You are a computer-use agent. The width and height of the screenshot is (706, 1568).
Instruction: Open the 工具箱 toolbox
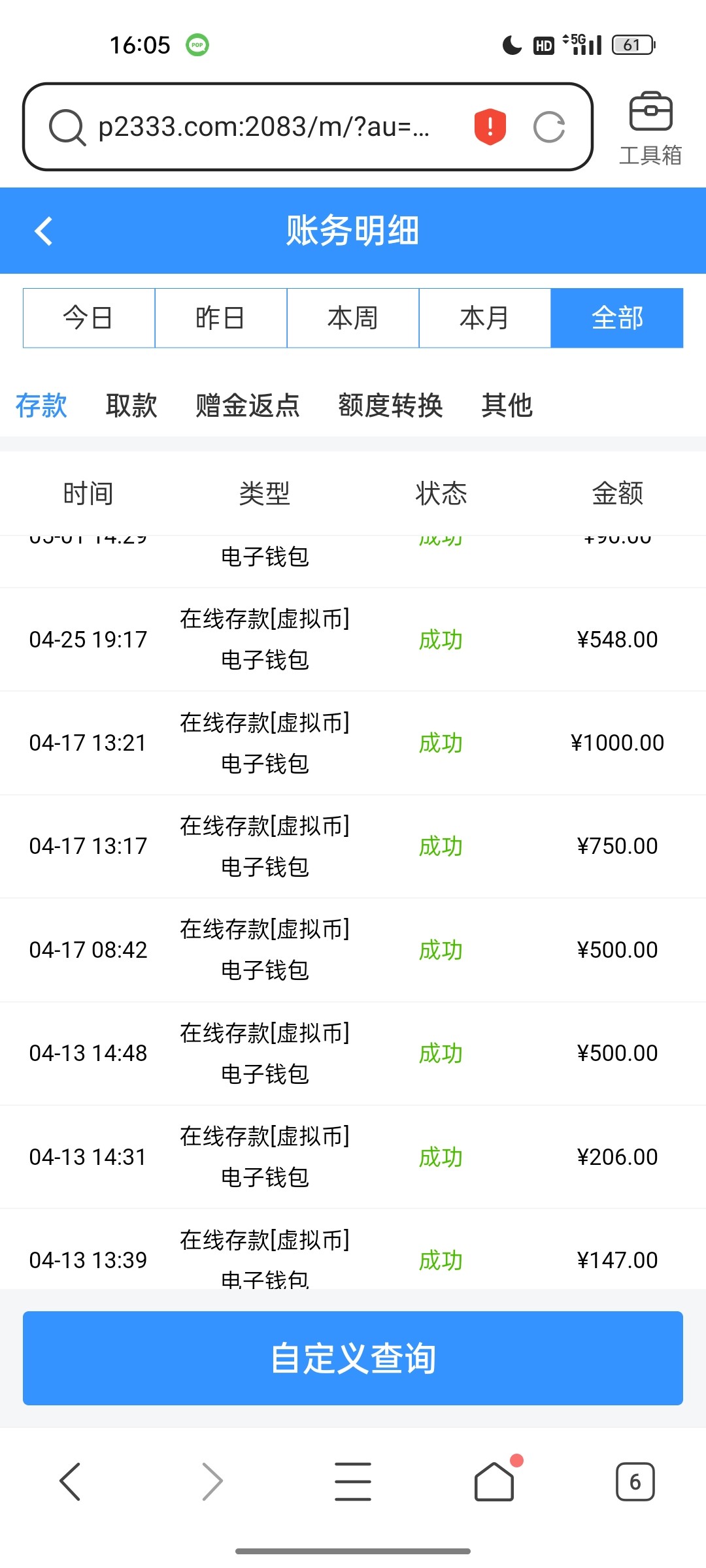[650, 128]
